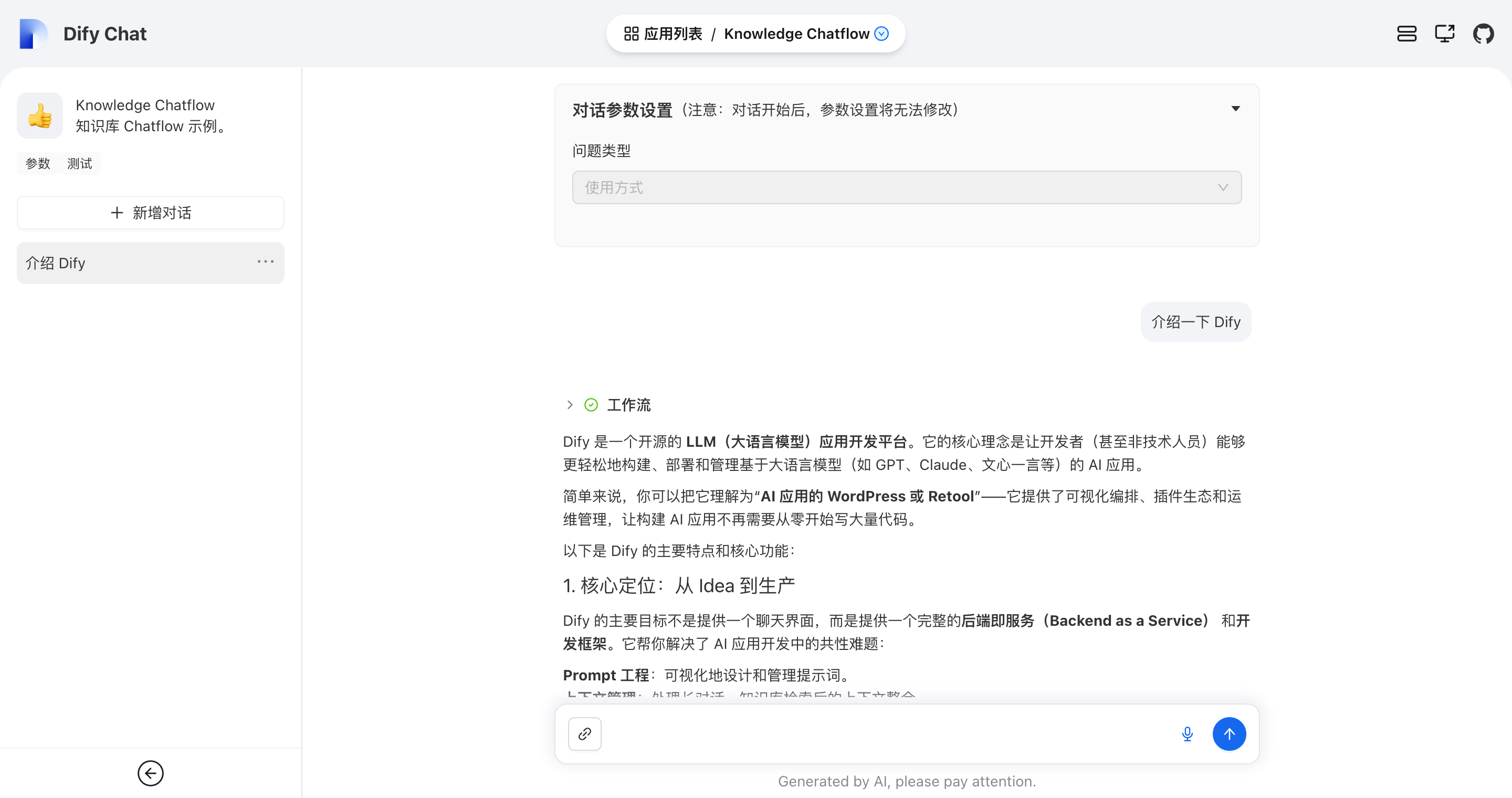Click 'Generated by AI, please pay attention.' text
This screenshot has height=798, width=1512.
tap(907, 781)
